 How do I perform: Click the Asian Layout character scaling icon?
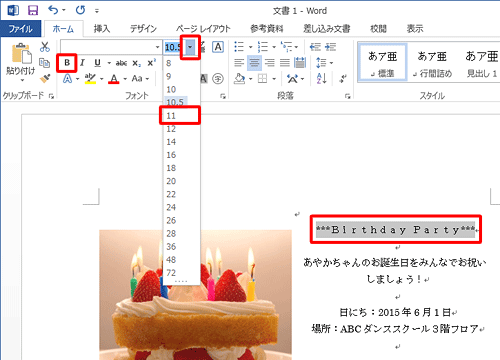coord(293,79)
